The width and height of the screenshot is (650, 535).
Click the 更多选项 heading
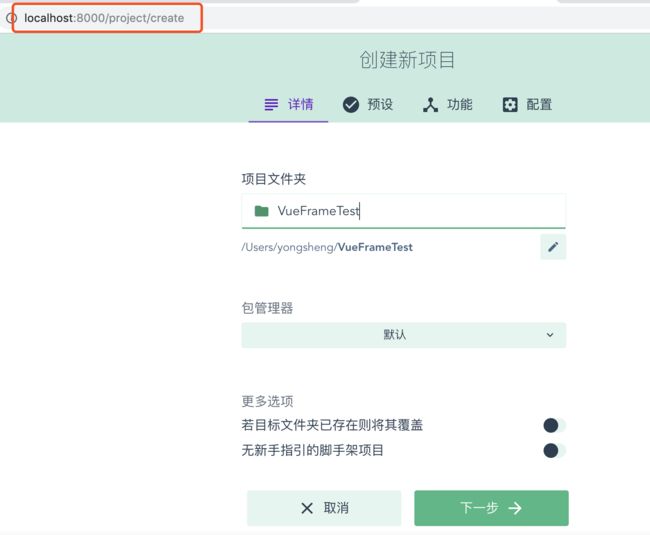(267, 401)
